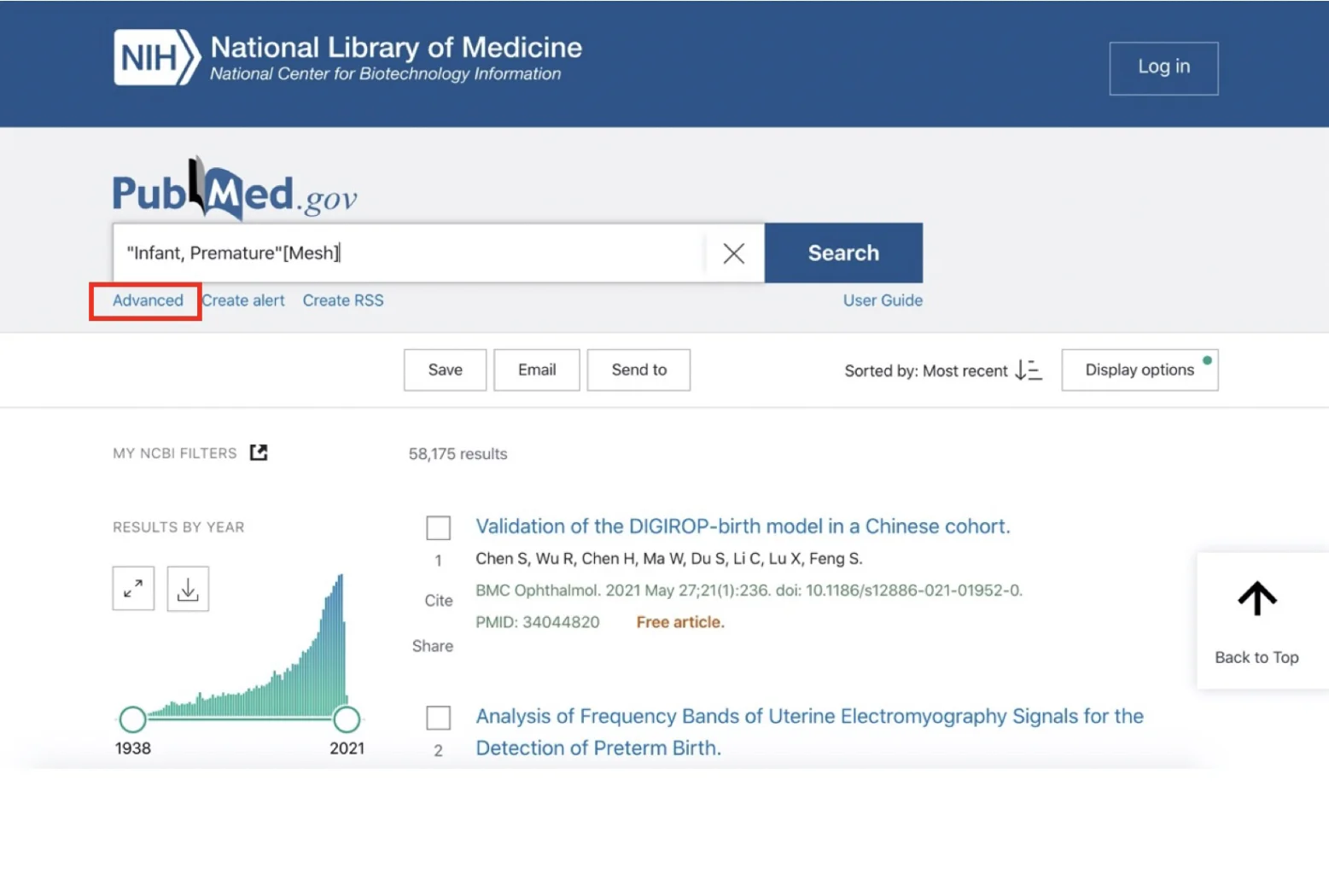
Task: Click the PubMed.gov logo
Action: tap(235, 189)
